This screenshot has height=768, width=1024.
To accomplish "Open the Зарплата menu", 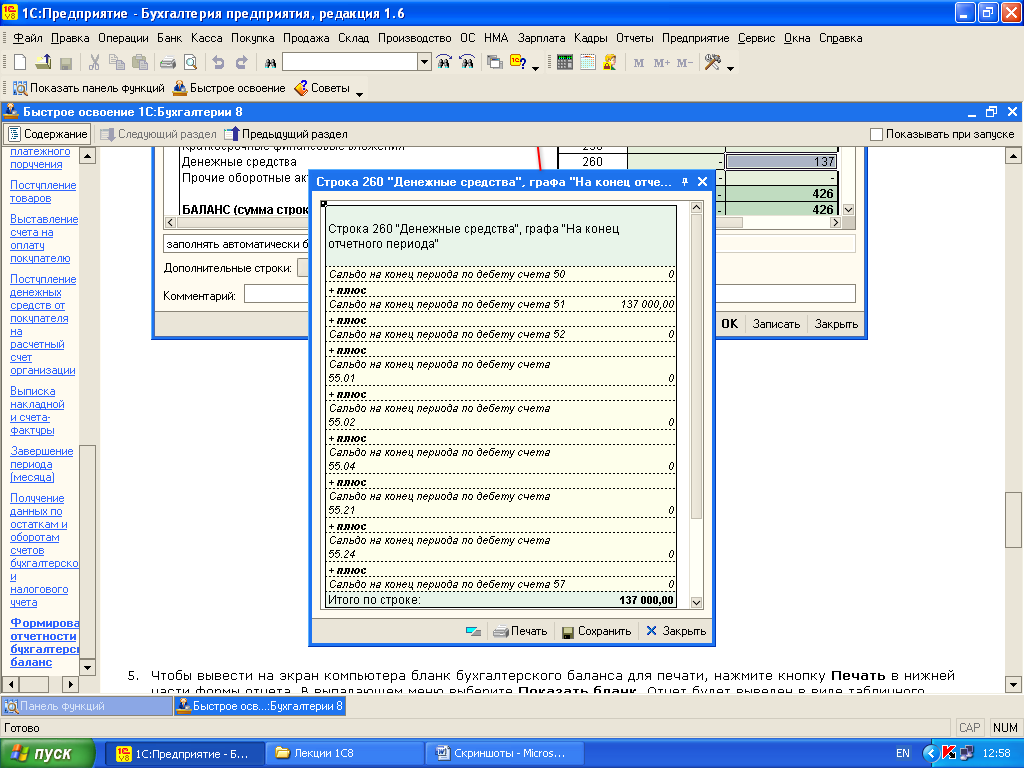I will [x=541, y=38].
